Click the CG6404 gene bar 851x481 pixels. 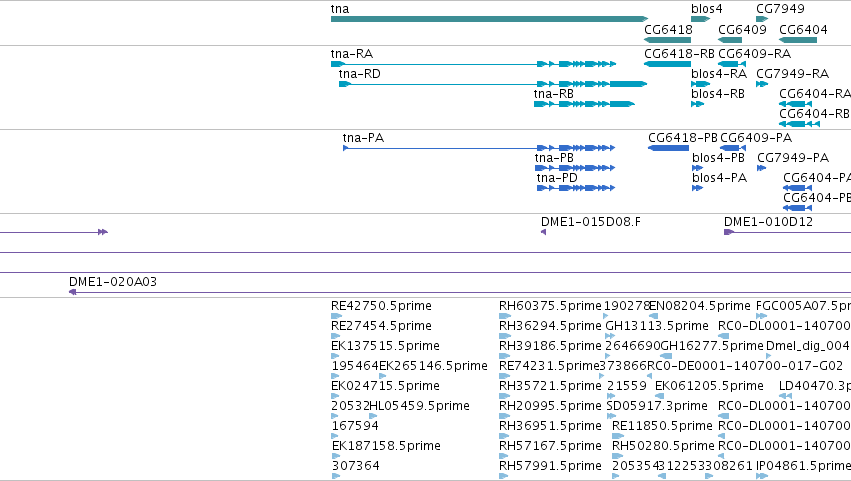(798, 40)
